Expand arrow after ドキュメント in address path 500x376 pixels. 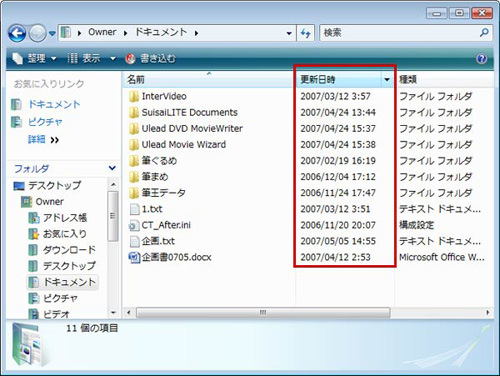coord(196,33)
